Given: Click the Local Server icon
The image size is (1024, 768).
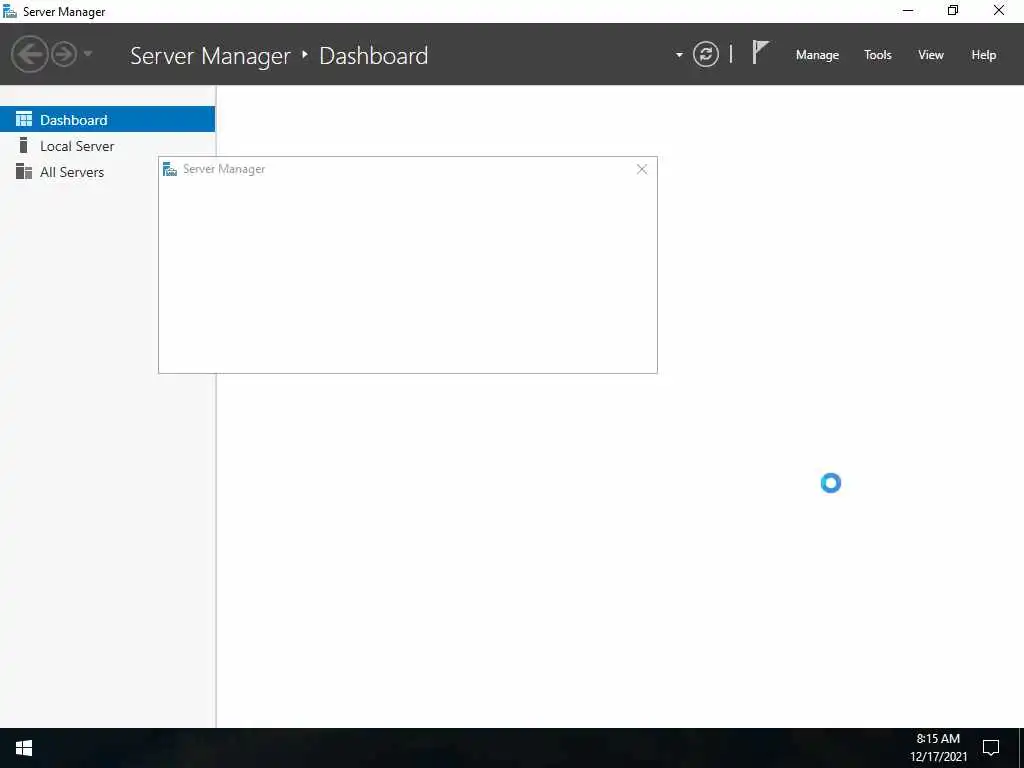Looking at the screenshot, I should tap(24, 145).
